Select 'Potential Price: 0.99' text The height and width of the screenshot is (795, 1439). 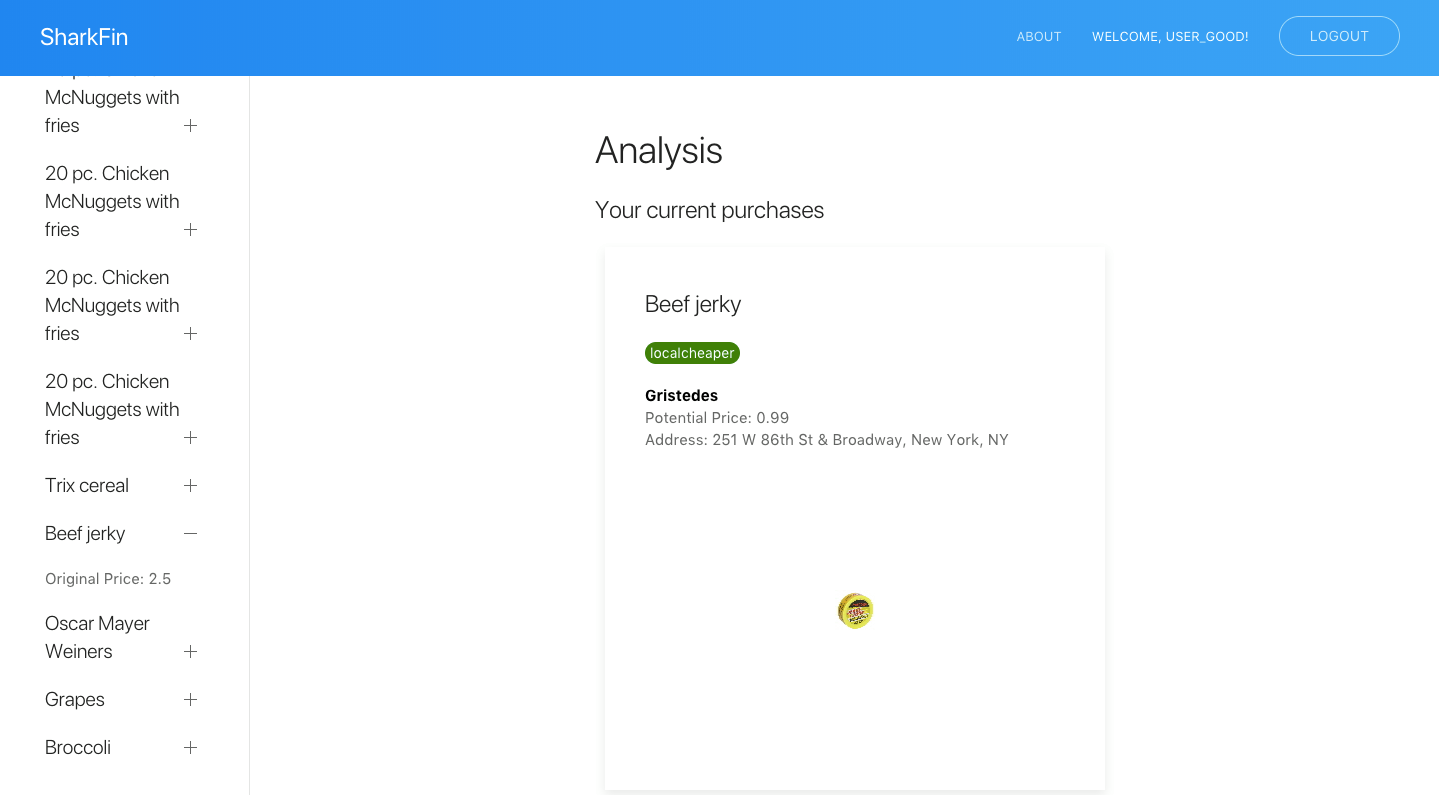(x=717, y=417)
